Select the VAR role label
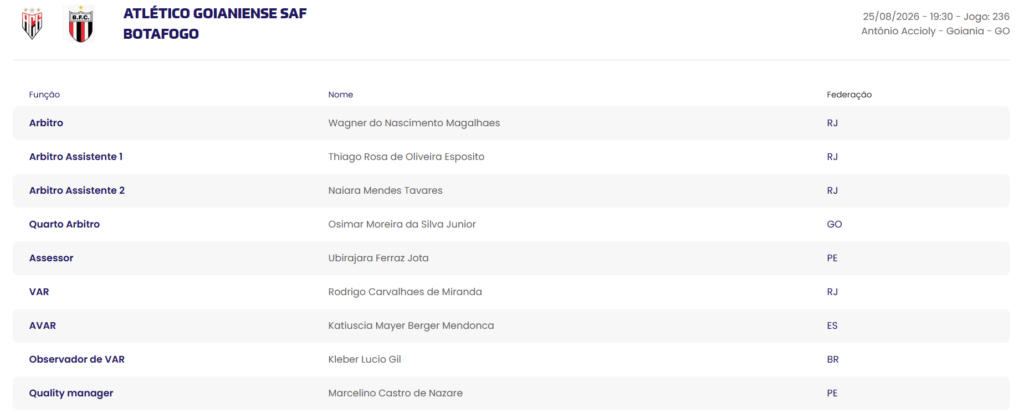Screen dimensions: 1024x413 tap(39, 292)
